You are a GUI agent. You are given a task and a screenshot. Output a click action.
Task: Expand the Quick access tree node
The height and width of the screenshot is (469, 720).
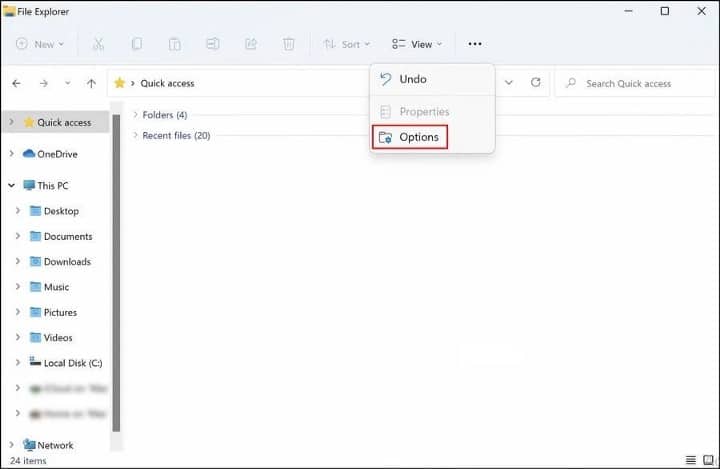click(11, 122)
